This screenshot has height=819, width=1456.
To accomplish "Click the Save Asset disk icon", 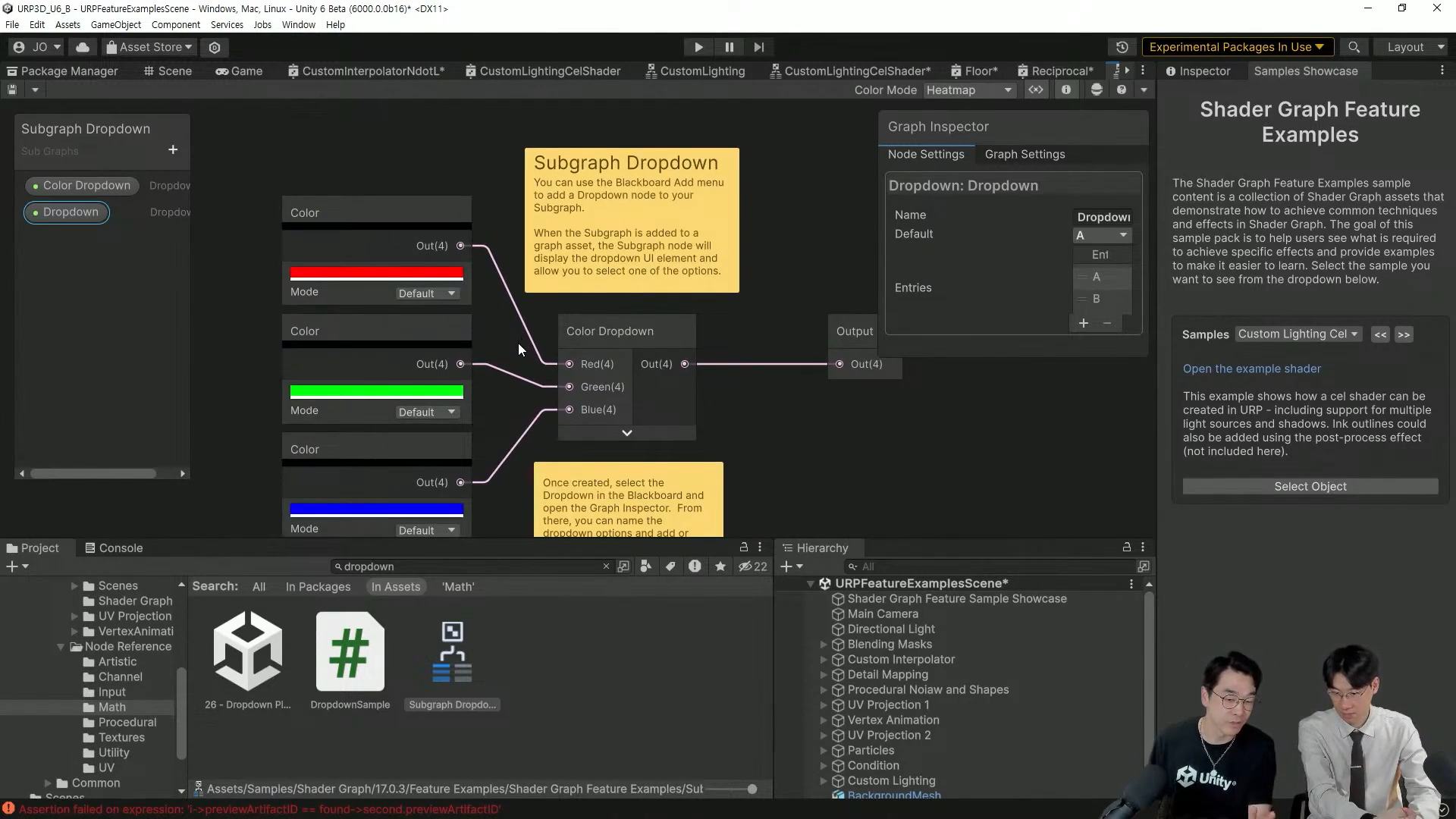I will click(12, 89).
